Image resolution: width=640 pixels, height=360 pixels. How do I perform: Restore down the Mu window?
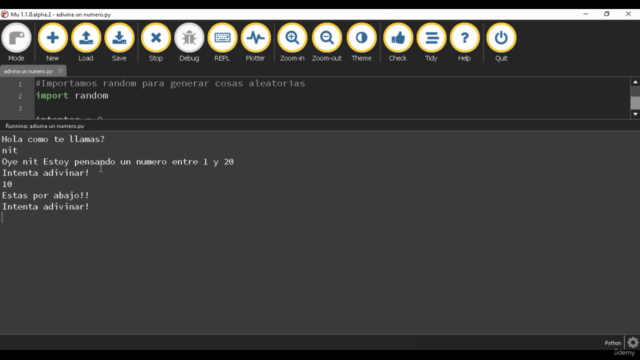607,14
